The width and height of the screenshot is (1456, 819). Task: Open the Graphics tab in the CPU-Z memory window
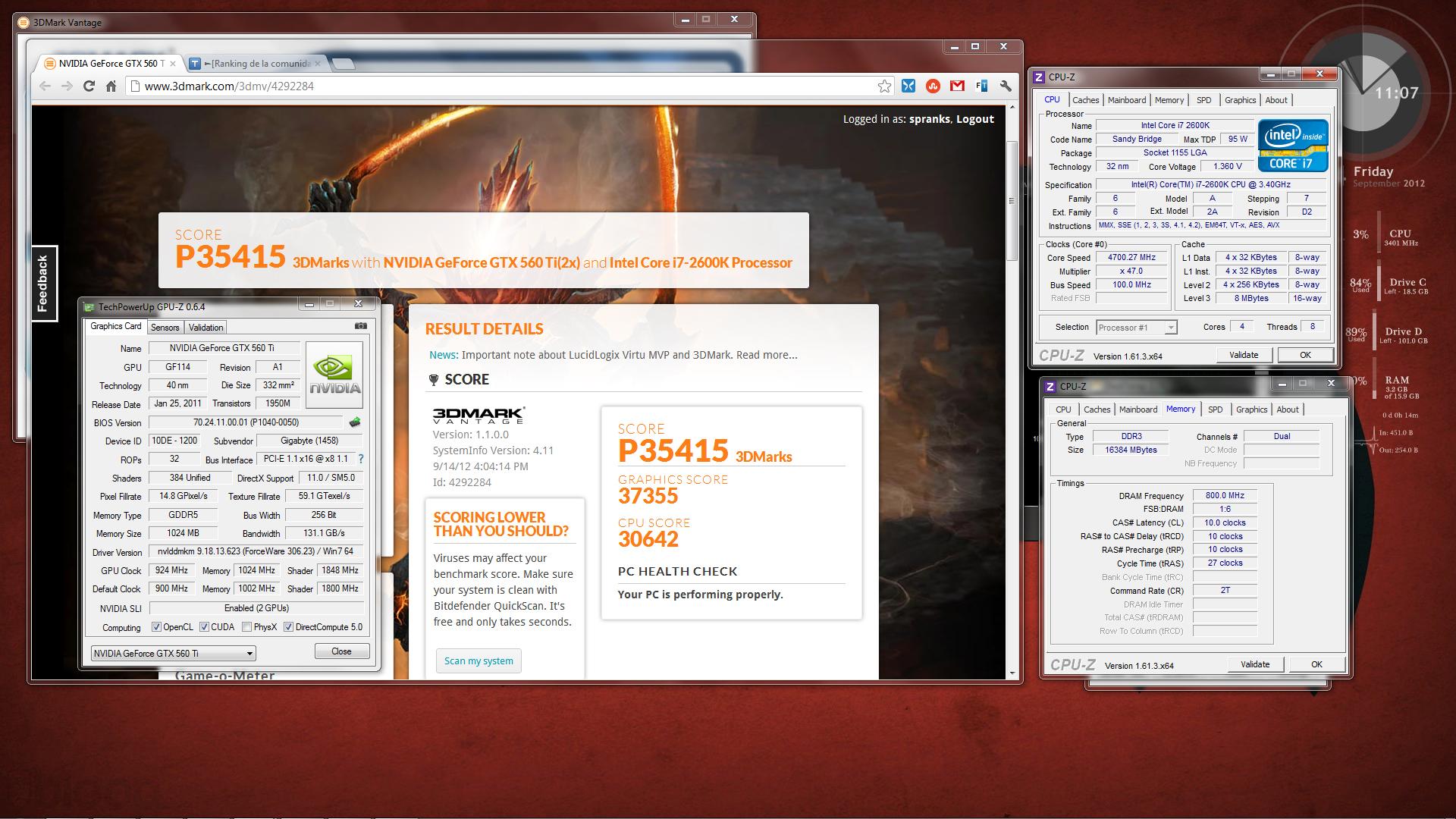point(1251,409)
